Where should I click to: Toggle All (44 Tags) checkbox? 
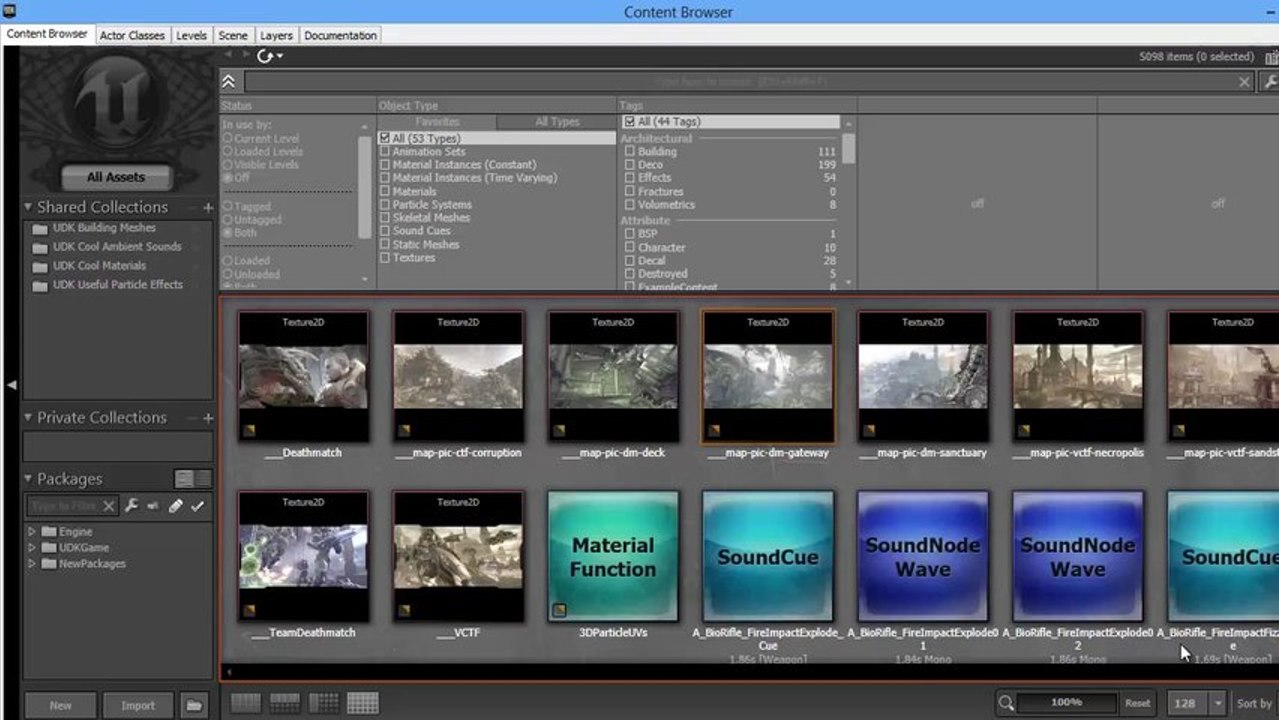click(630, 122)
